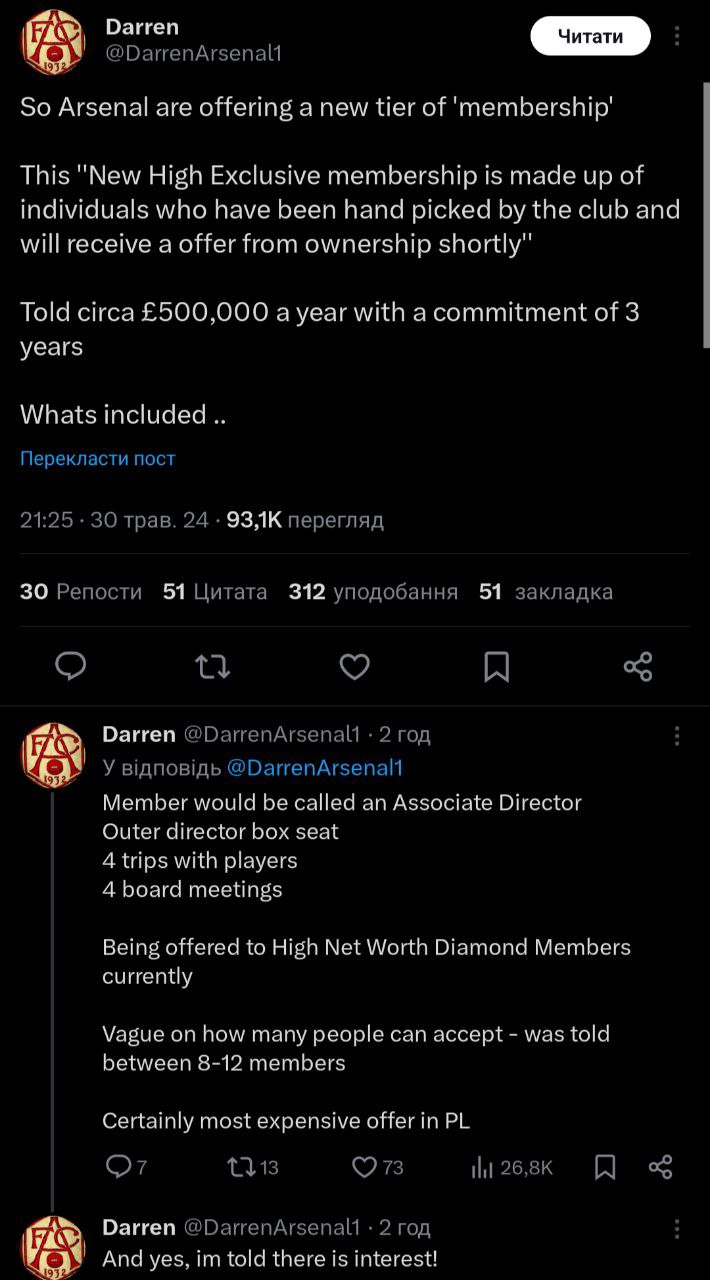Viewport: 710px width, 1280px height.
Task: View the 51 Цитата quotes list
Action: pyautogui.click(x=215, y=592)
